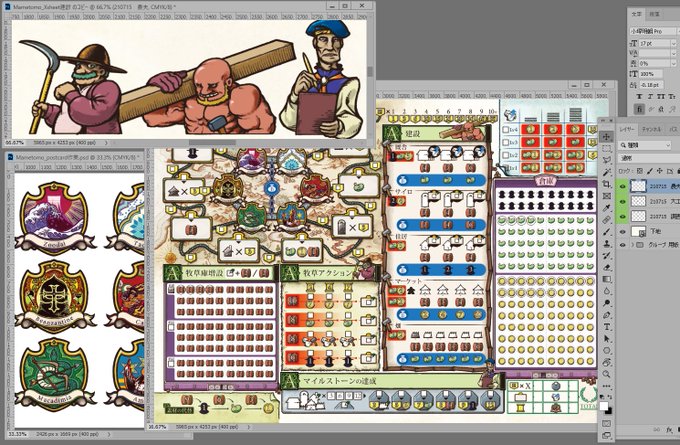The image size is (680, 445).
Task: Select the Eraser tool
Action: [606, 267]
